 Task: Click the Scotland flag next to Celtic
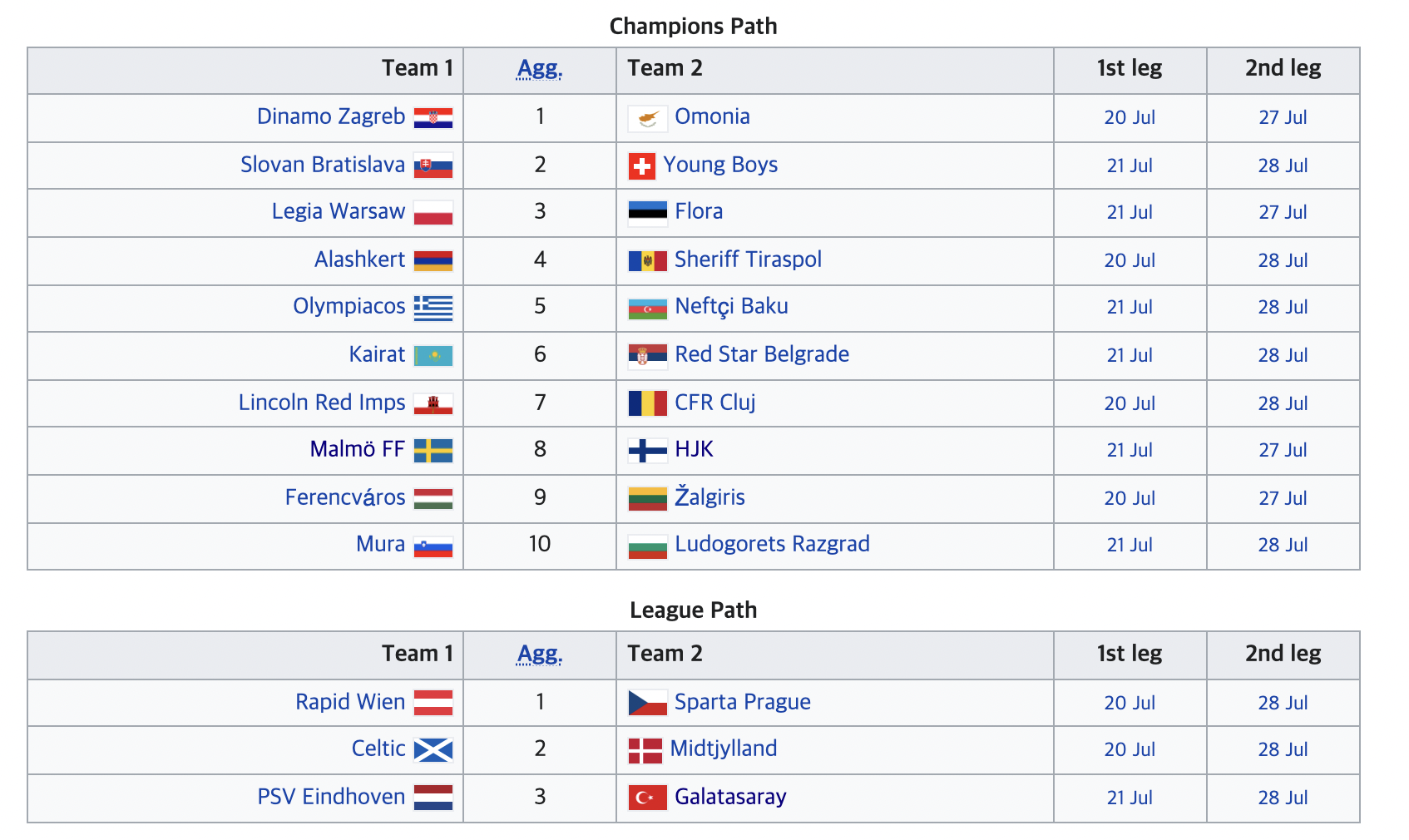(433, 750)
